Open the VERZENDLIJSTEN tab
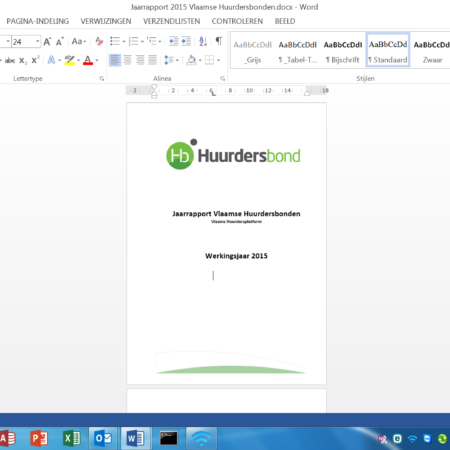Screen dimensions: 450x450 172,21
